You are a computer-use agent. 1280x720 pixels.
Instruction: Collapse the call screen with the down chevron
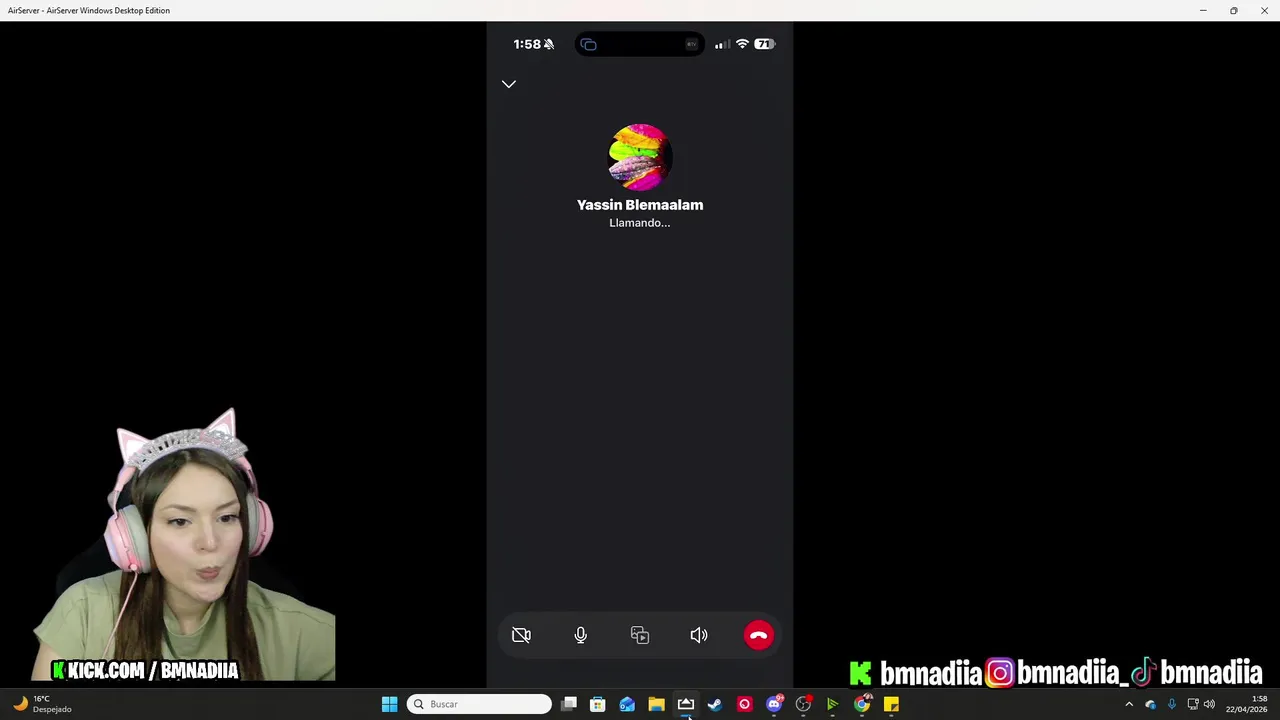point(509,84)
